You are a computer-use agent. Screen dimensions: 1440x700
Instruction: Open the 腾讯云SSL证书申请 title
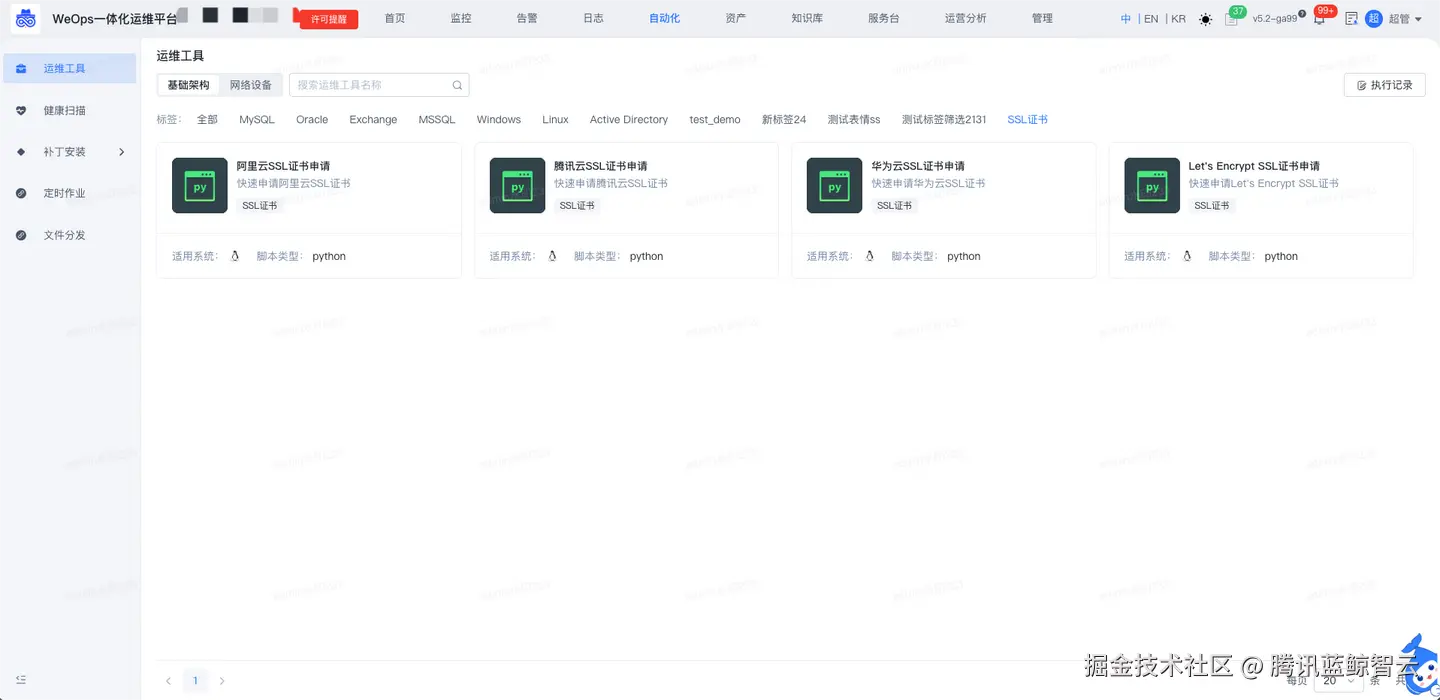601,166
